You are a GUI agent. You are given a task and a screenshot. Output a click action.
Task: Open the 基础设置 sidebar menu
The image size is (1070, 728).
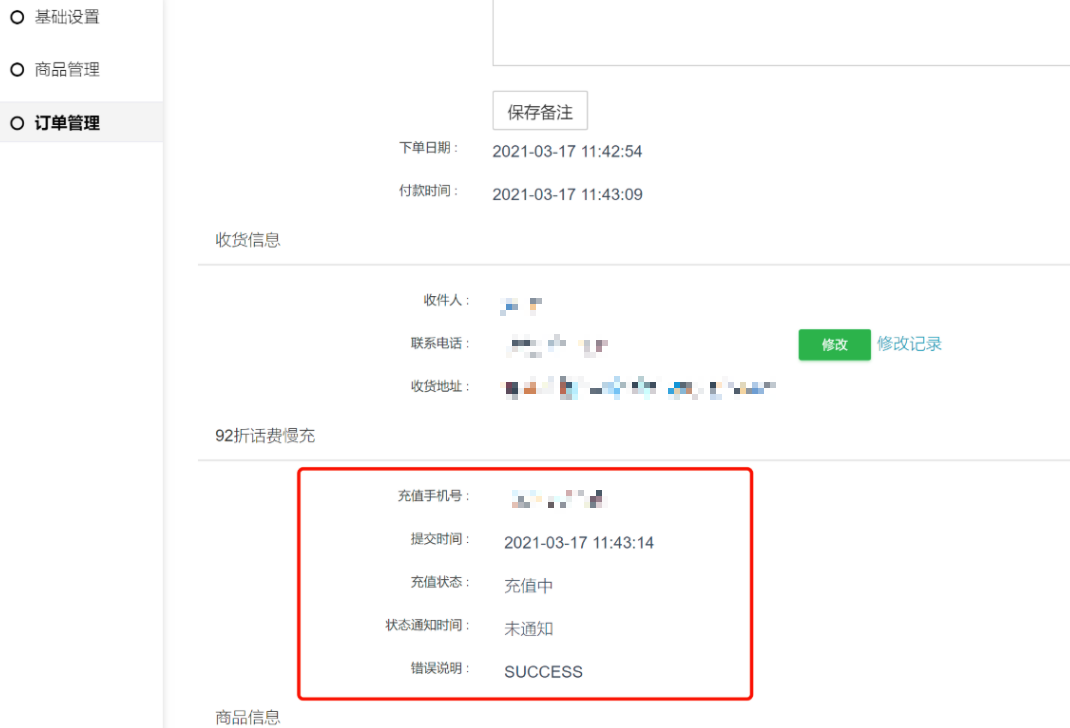[67, 17]
